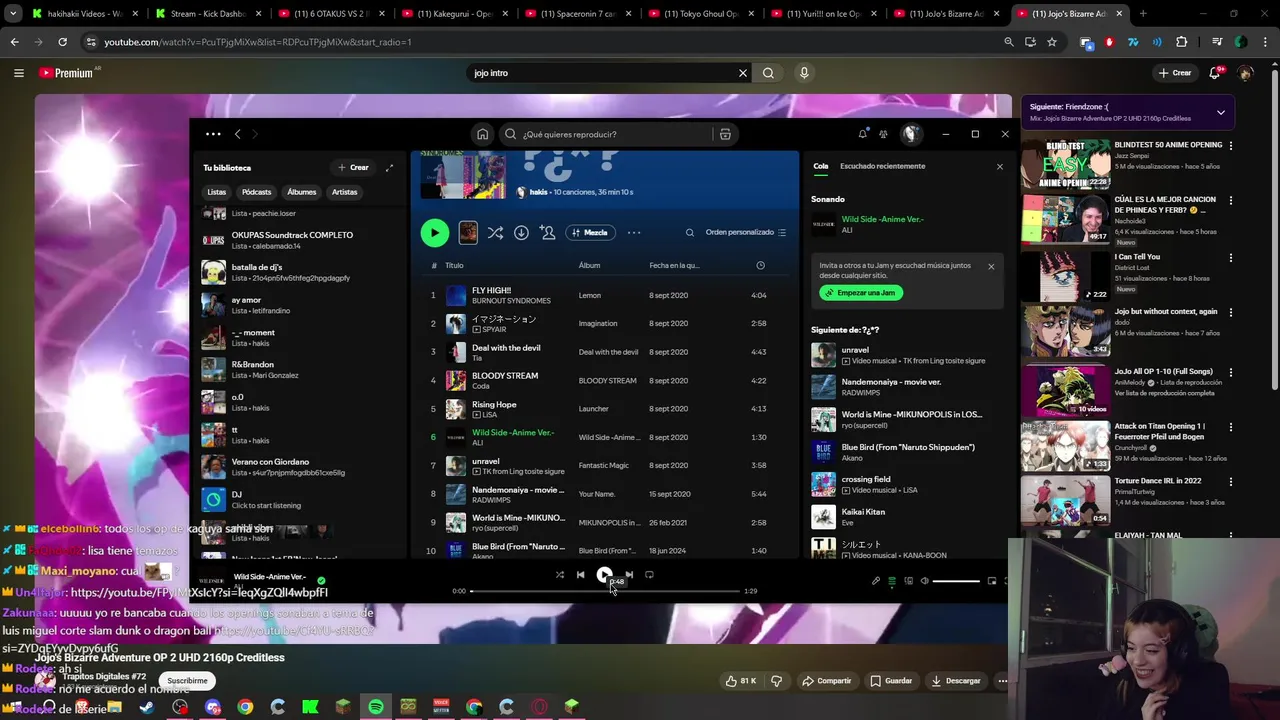Open Orden personalizado sort dropdown

(x=746, y=232)
